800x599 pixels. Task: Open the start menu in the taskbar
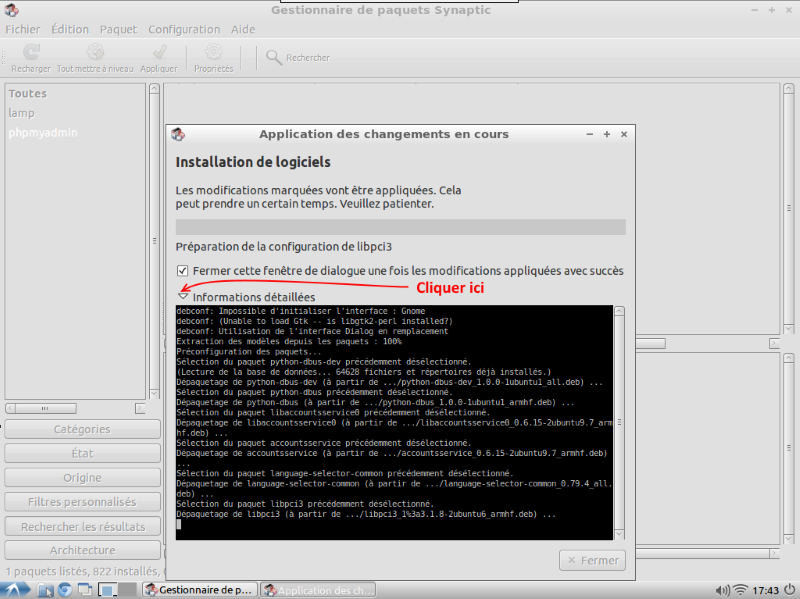coord(13,590)
